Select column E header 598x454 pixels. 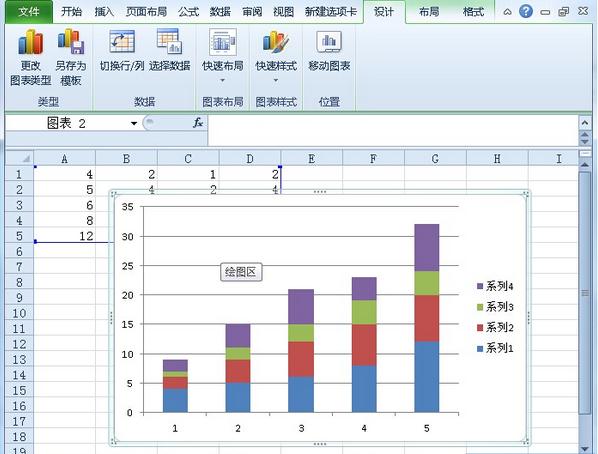point(312,158)
